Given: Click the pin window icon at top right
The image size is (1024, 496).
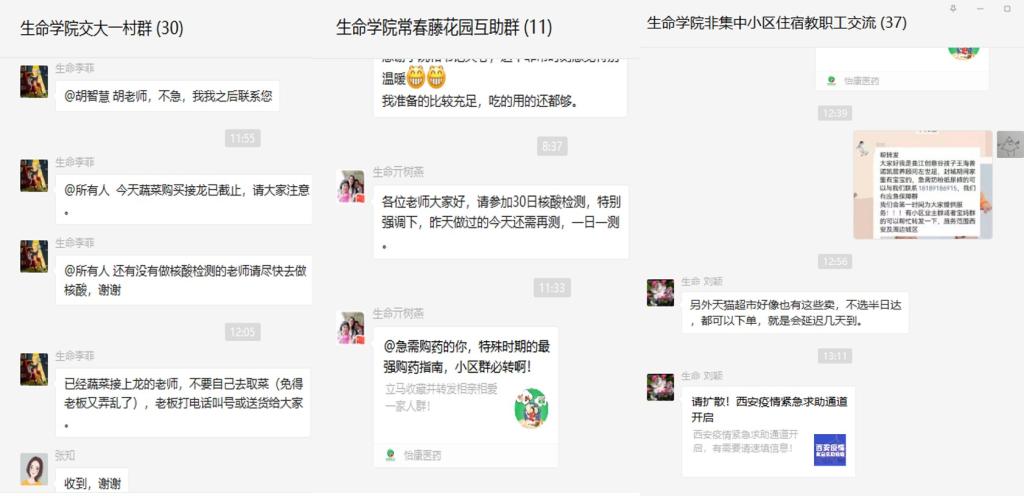Looking at the screenshot, I should pos(953,8).
